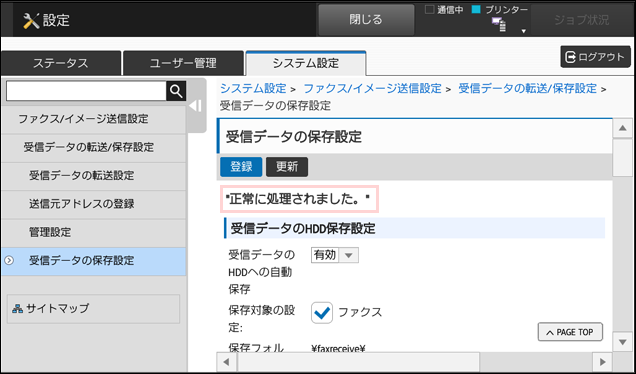Collapse the sidebar with arrow handle
The image size is (636, 374).
[196, 106]
